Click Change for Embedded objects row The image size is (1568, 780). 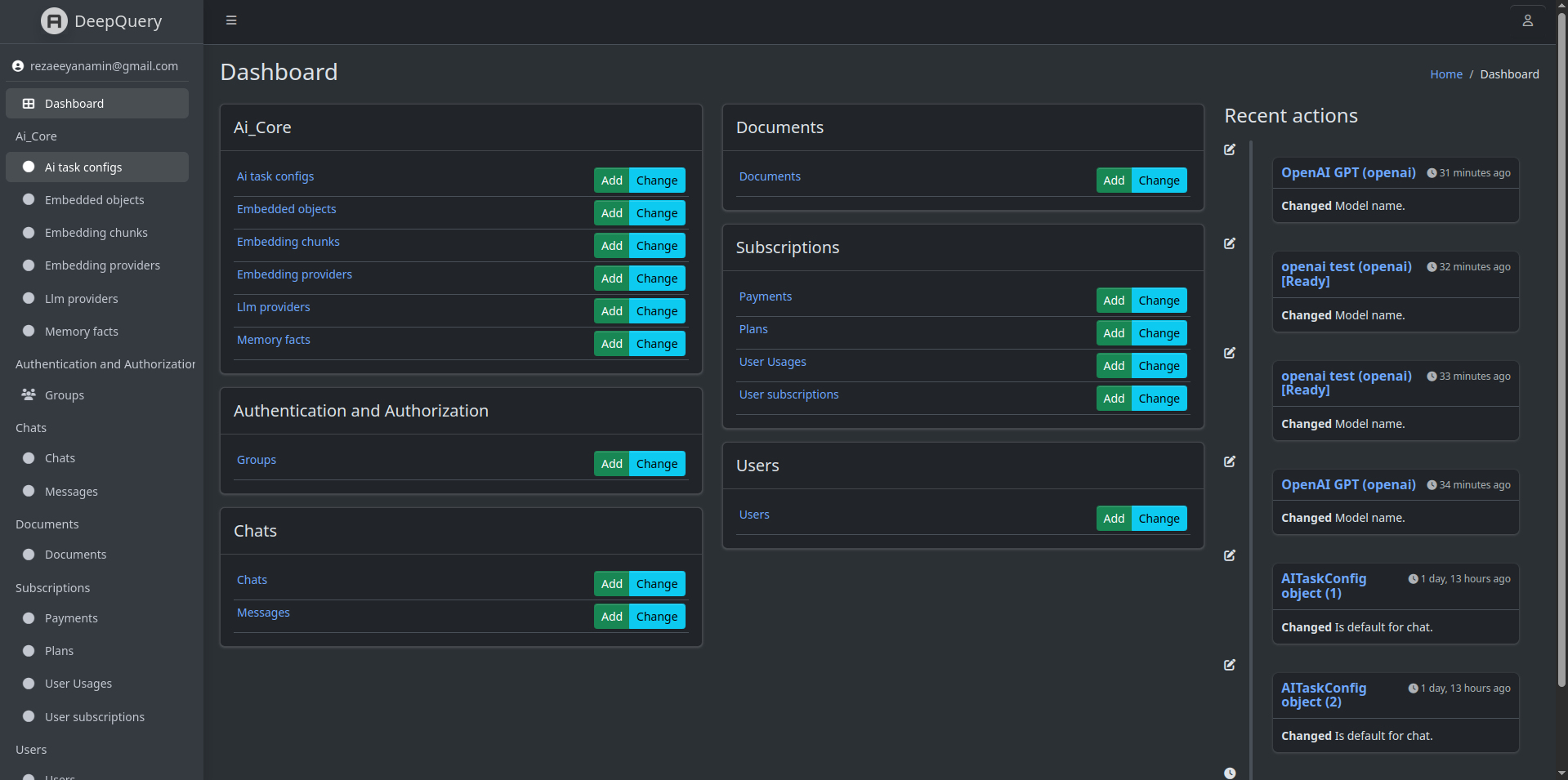tap(657, 213)
